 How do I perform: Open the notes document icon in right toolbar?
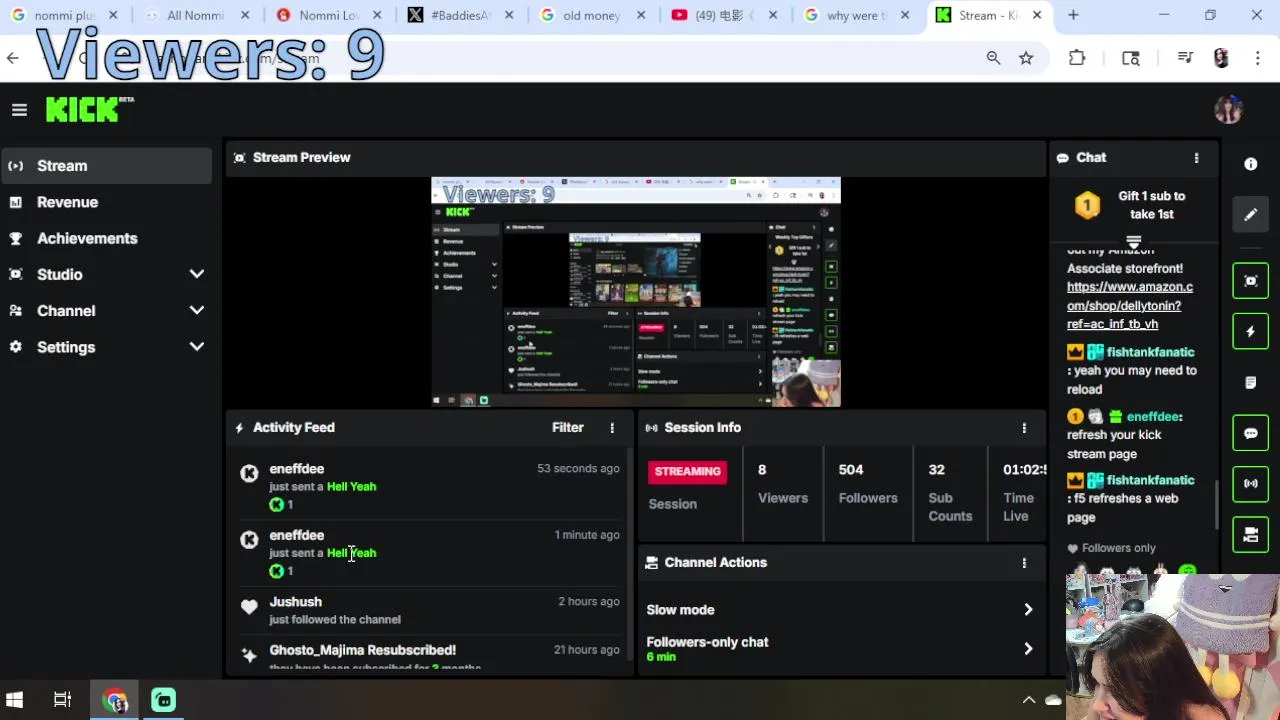point(1250,383)
